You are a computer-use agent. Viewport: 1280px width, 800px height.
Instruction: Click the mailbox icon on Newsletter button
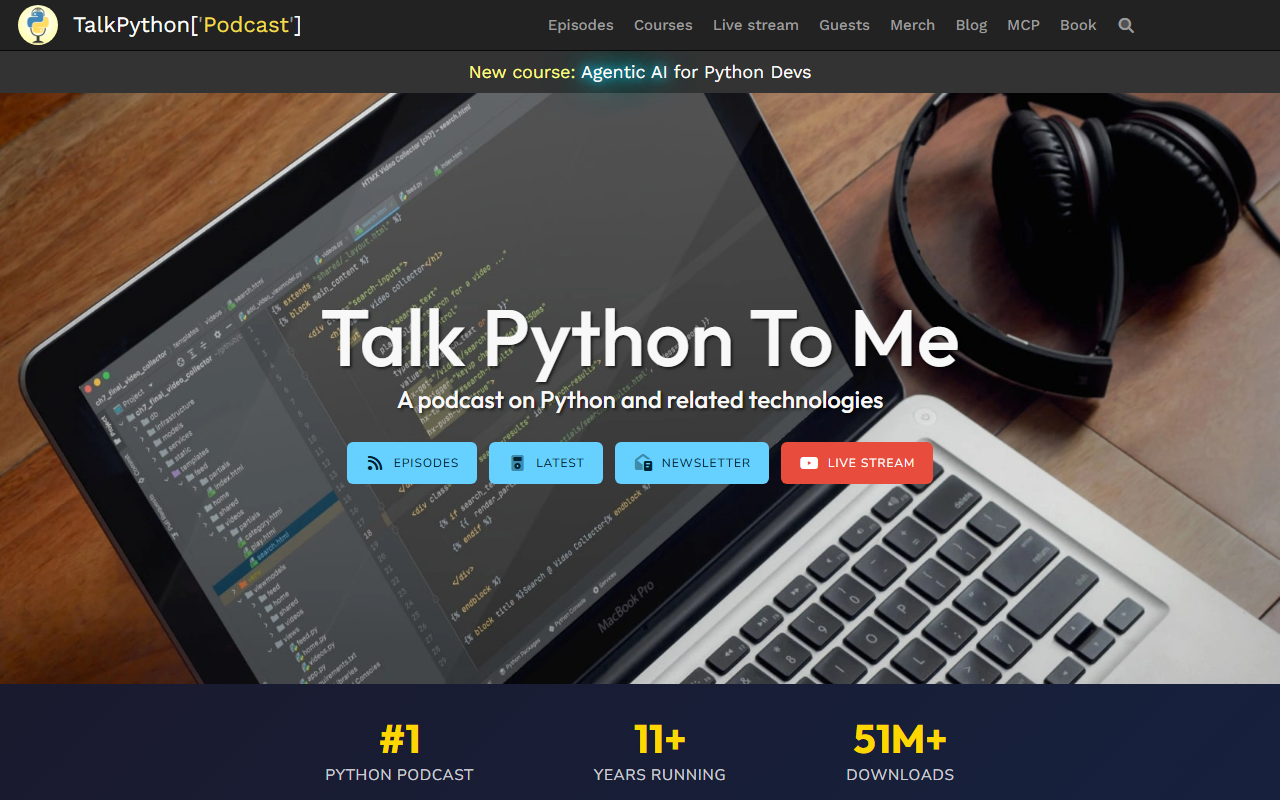pyautogui.click(x=643, y=463)
